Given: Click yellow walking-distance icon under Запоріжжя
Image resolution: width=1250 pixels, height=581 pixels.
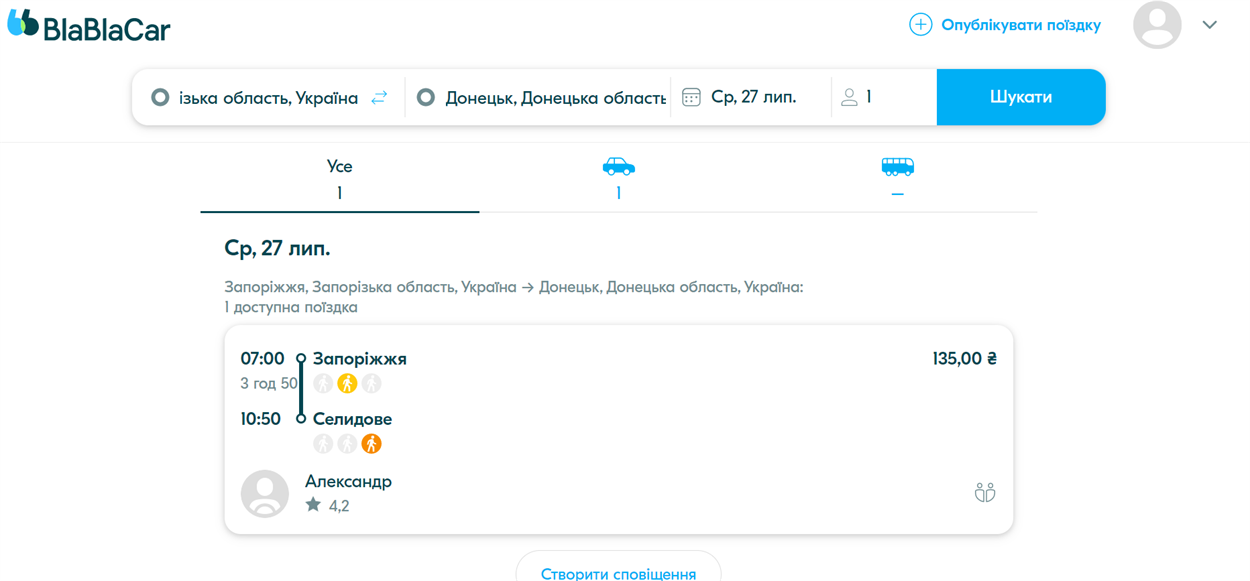Looking at the screenshot, I should point(347,383).
